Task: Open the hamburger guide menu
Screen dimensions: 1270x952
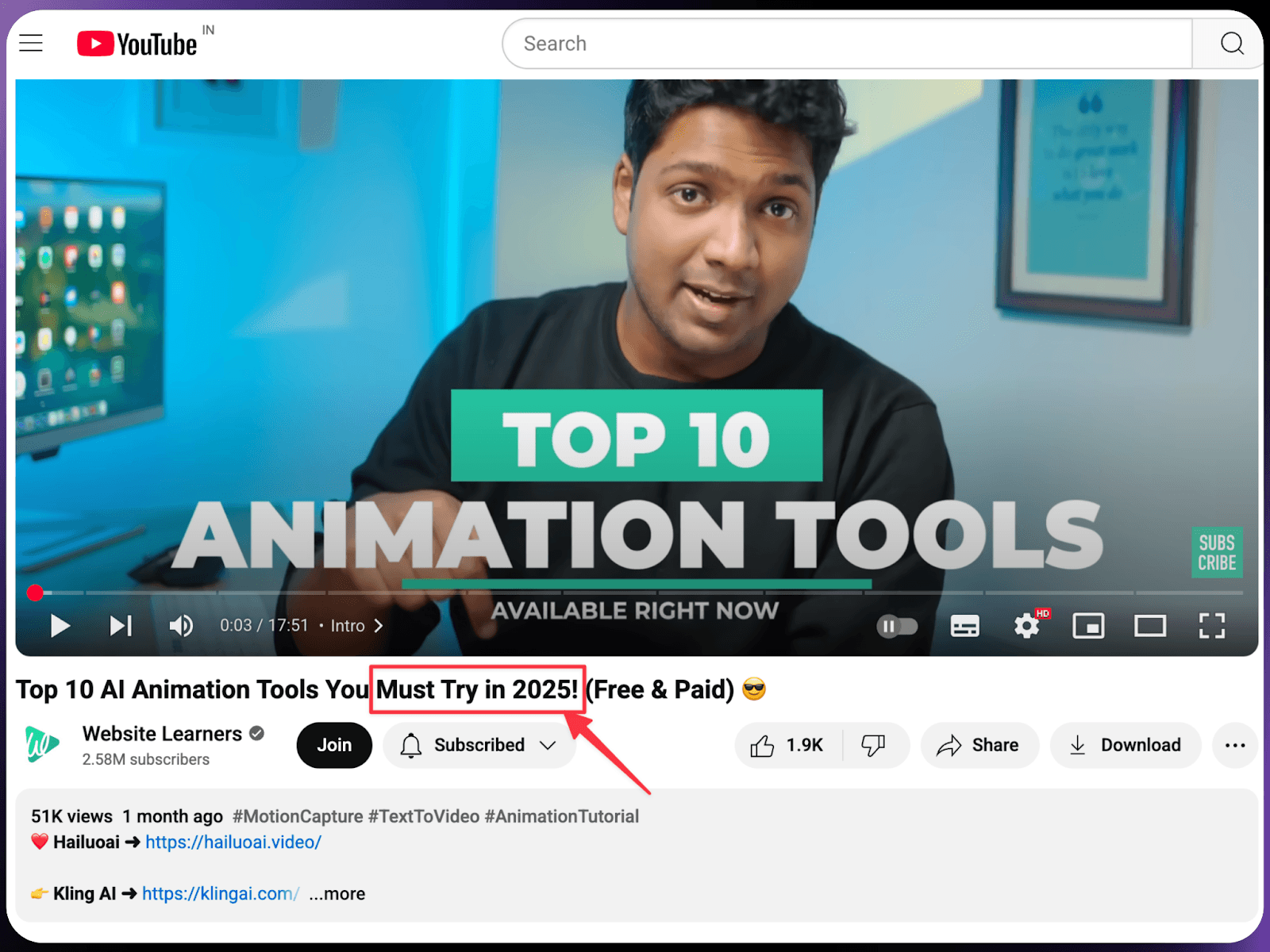Action: 31,43
